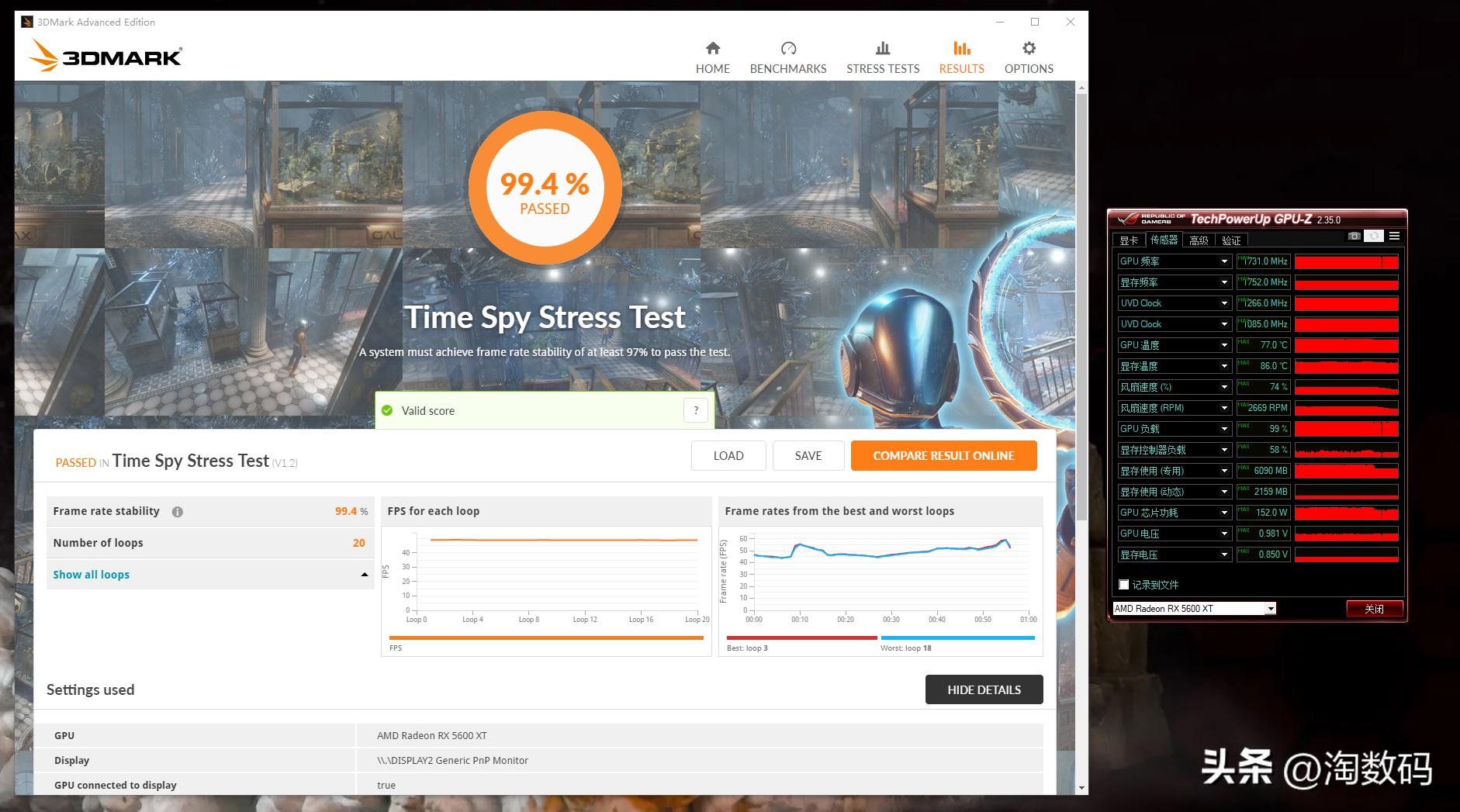Click the 3DMark logo in the header

click(105, 56)
